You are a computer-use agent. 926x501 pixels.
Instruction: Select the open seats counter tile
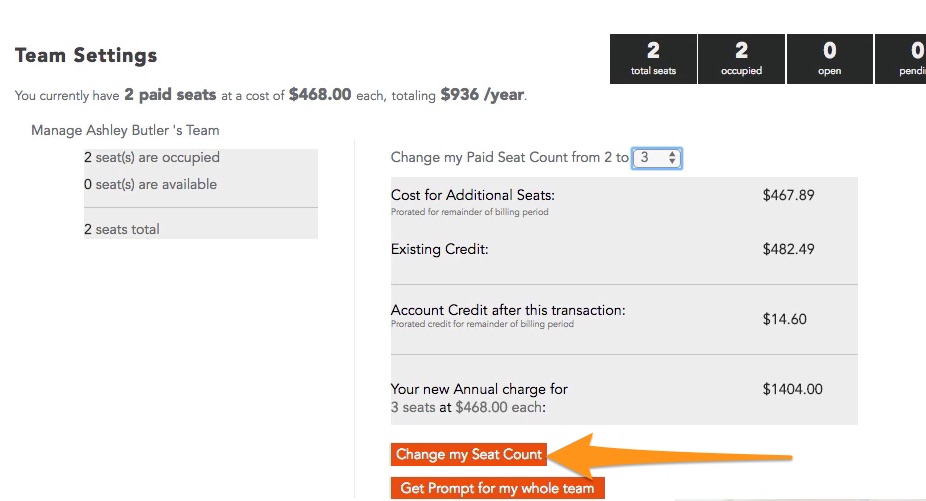(829, 58)
